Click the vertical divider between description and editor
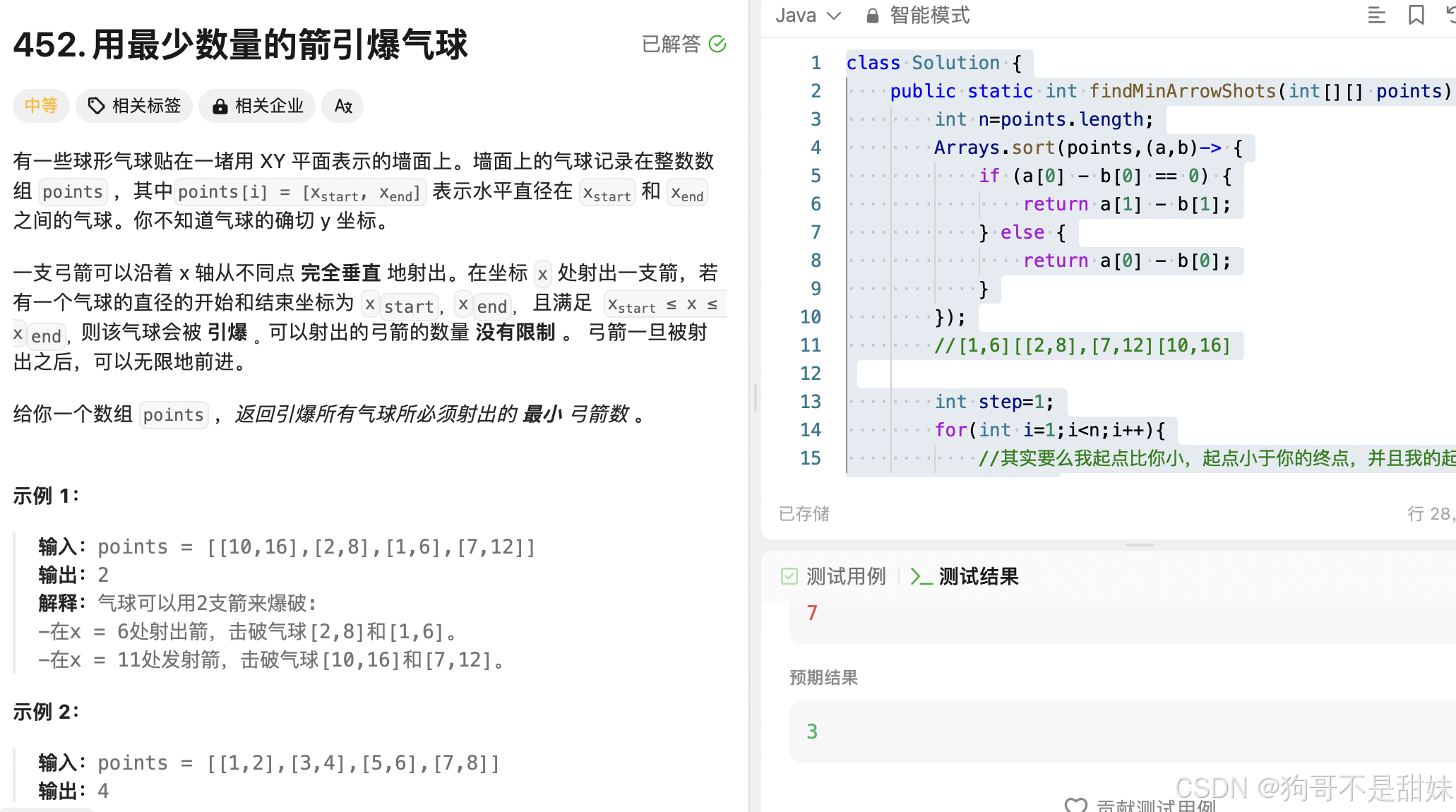 (x=755, y=398)
